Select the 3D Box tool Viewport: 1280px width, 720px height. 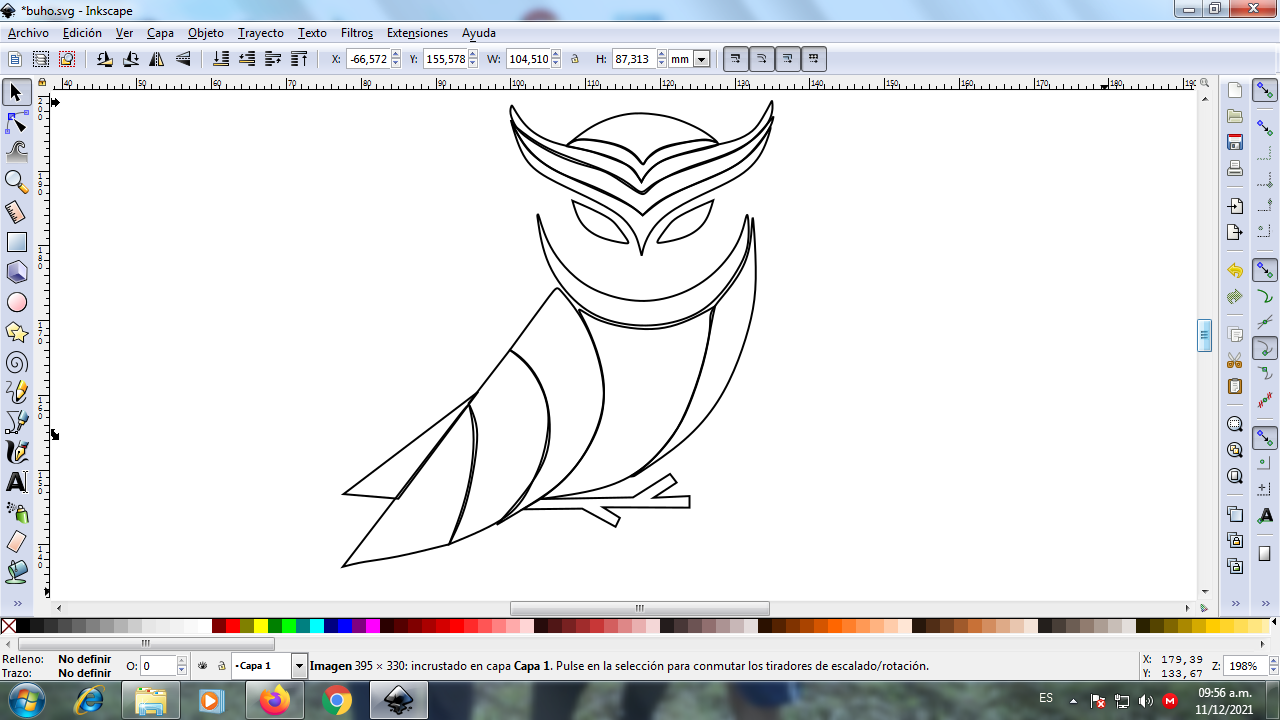coord(16,272)
